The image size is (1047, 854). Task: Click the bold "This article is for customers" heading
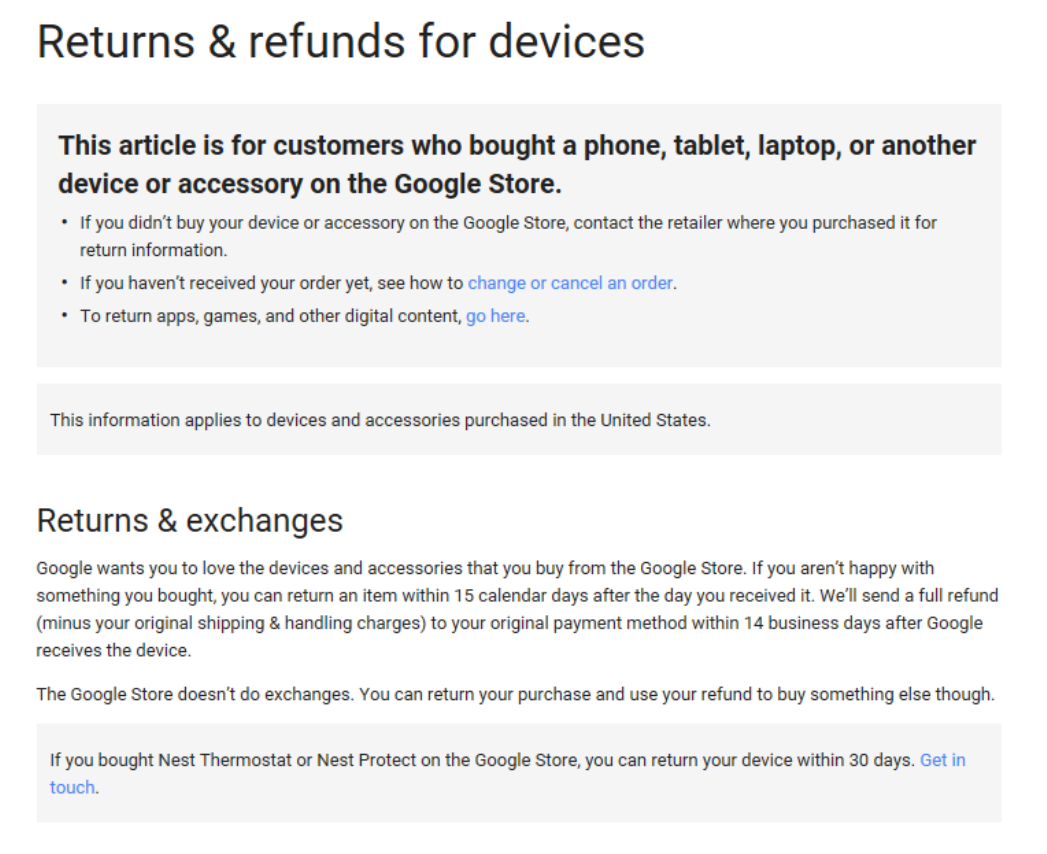[x=517, y=164]
